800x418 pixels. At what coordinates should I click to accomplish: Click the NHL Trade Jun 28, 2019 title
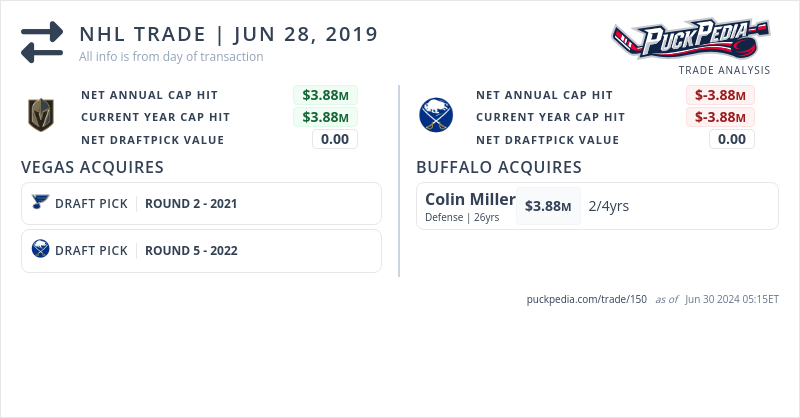pyautogui.click(x=229, y=34)
